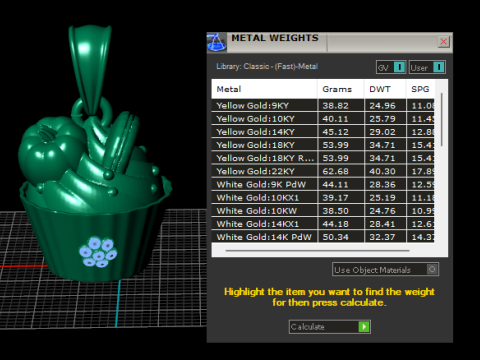The width and height of the screenshot is (480, 360).
Task: Click the 24.76 DWT value
Action: pyautogui.click(x=382, y=211)
